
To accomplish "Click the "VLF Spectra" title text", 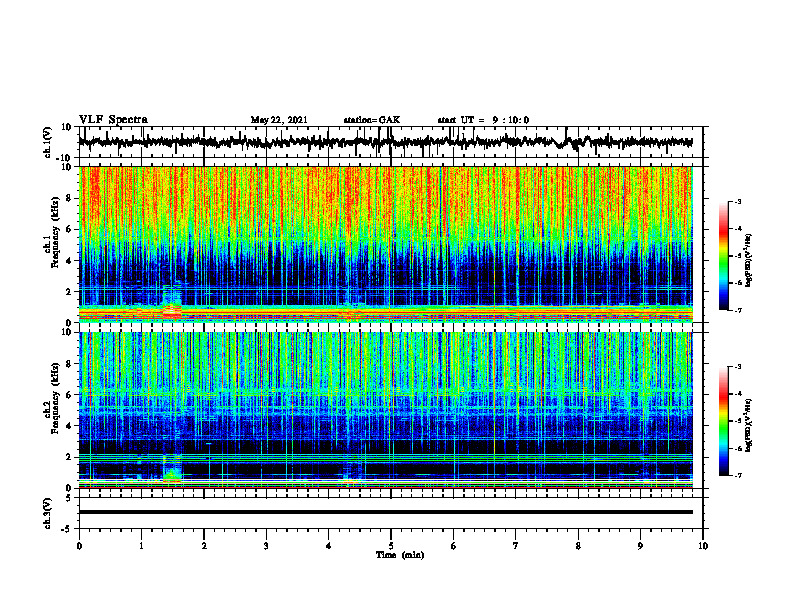I will point(113,120).
